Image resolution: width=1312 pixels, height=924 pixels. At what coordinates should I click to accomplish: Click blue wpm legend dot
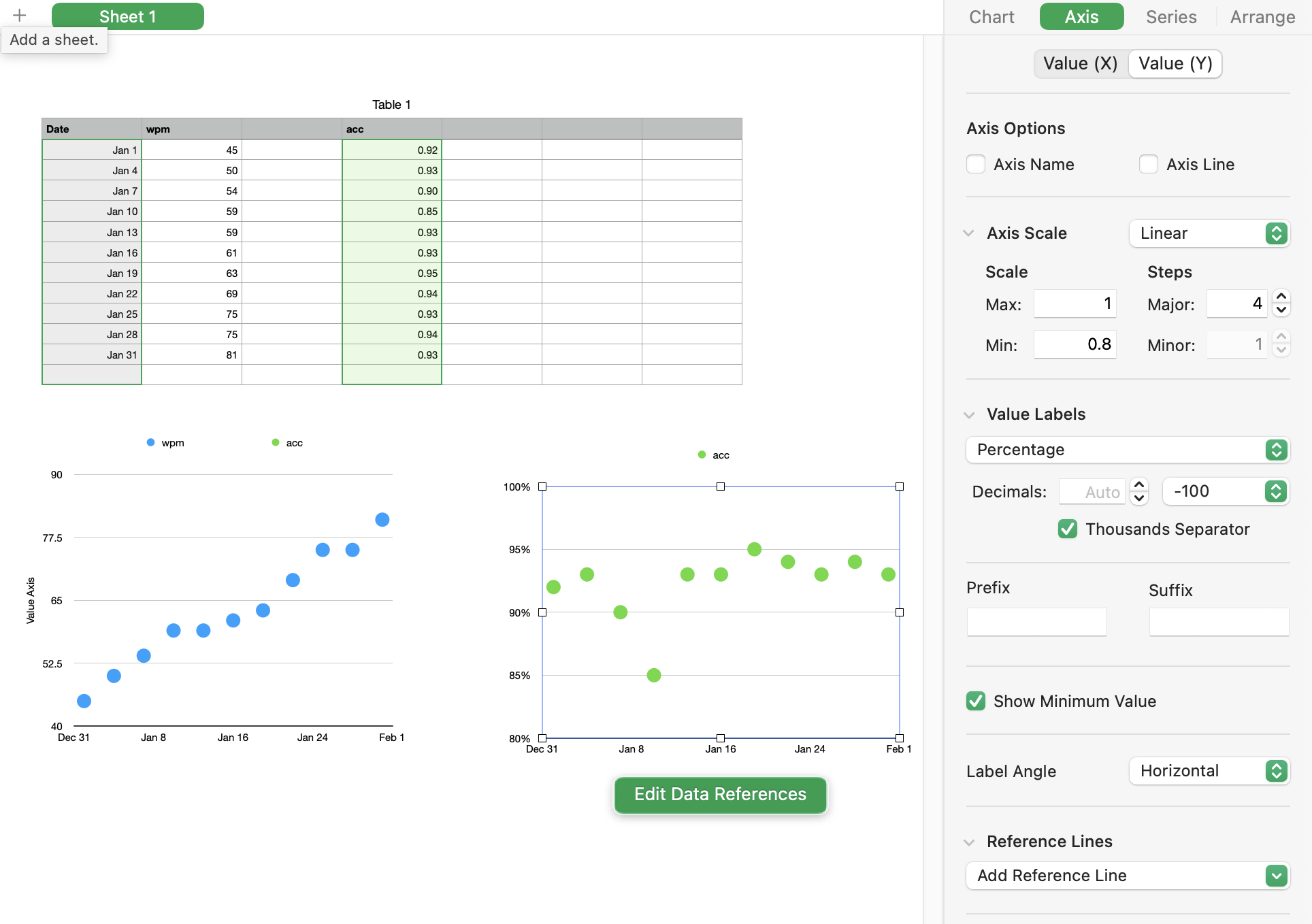pyautogui.click(x=150, y=442)
